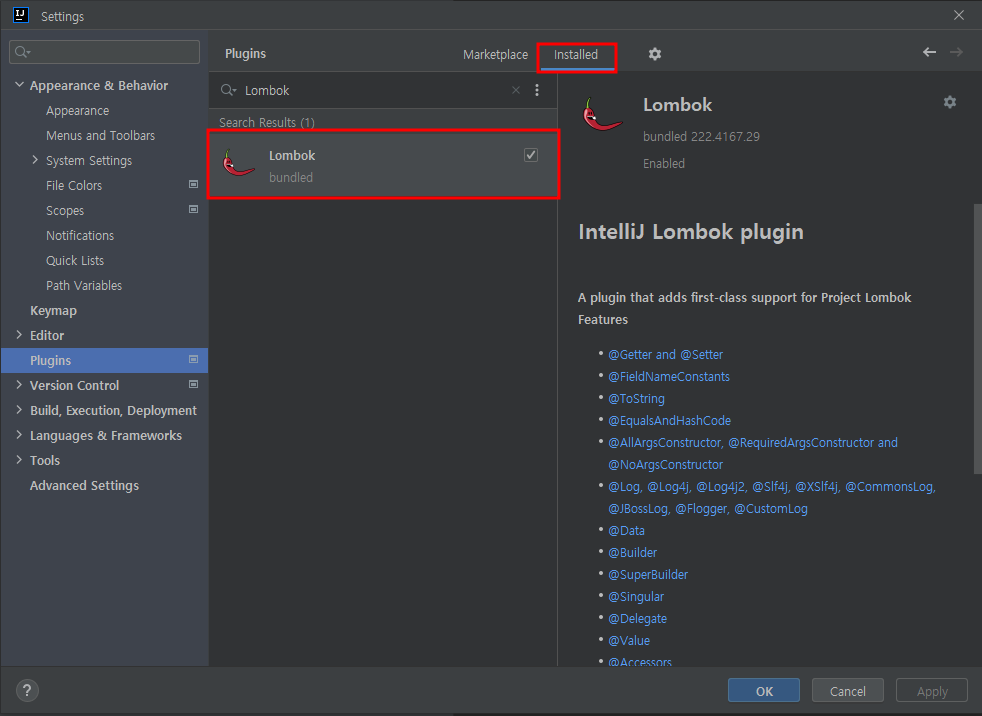Click the 'bundled 222.4167.29' version text

coord(701,137)
